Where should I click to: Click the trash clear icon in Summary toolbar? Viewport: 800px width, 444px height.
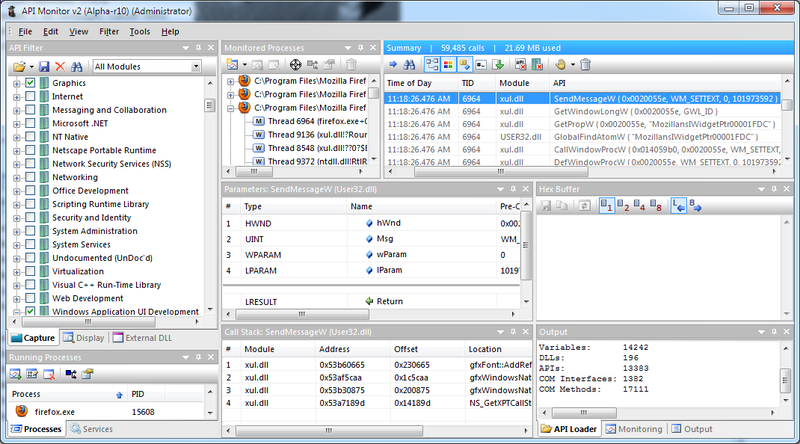pyautogui.click(x=585, y=64)
